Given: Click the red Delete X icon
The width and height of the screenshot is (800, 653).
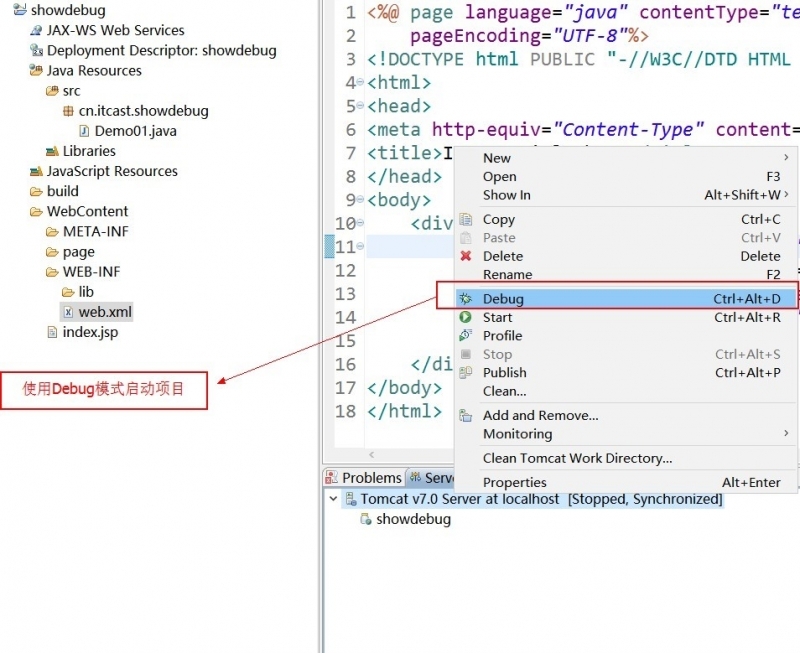Looking at the screenshot, I should [465, 256].
